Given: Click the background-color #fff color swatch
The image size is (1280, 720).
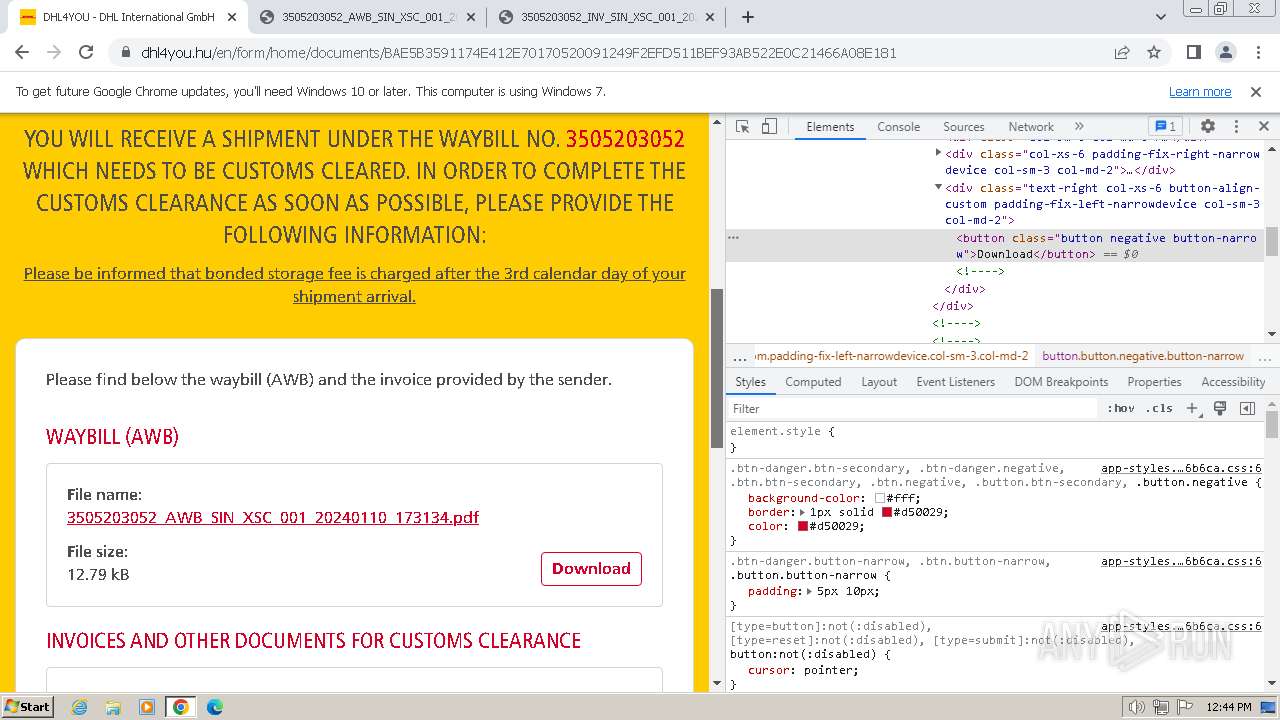Looking at the screenshot, I should click(880, 498).
